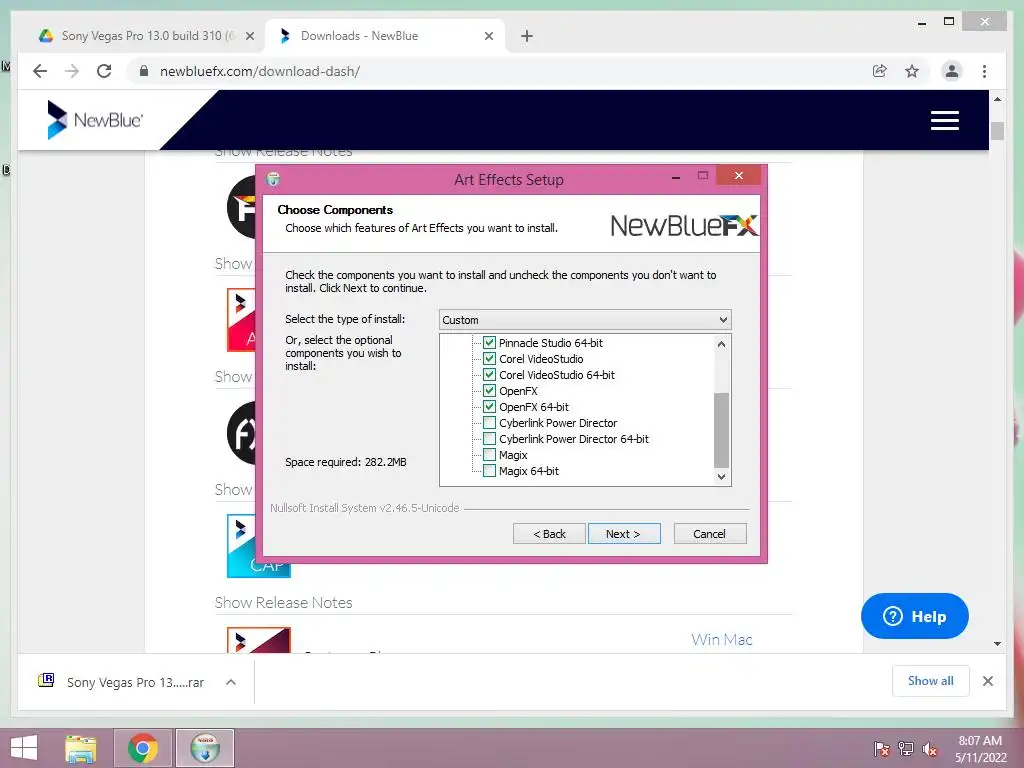View site lock information icon

[144, 71]
